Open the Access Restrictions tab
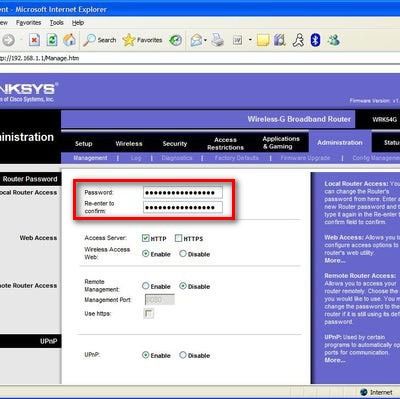Image resolution: width=400 pixels, height=399 pixels. (x=225, y=144)
